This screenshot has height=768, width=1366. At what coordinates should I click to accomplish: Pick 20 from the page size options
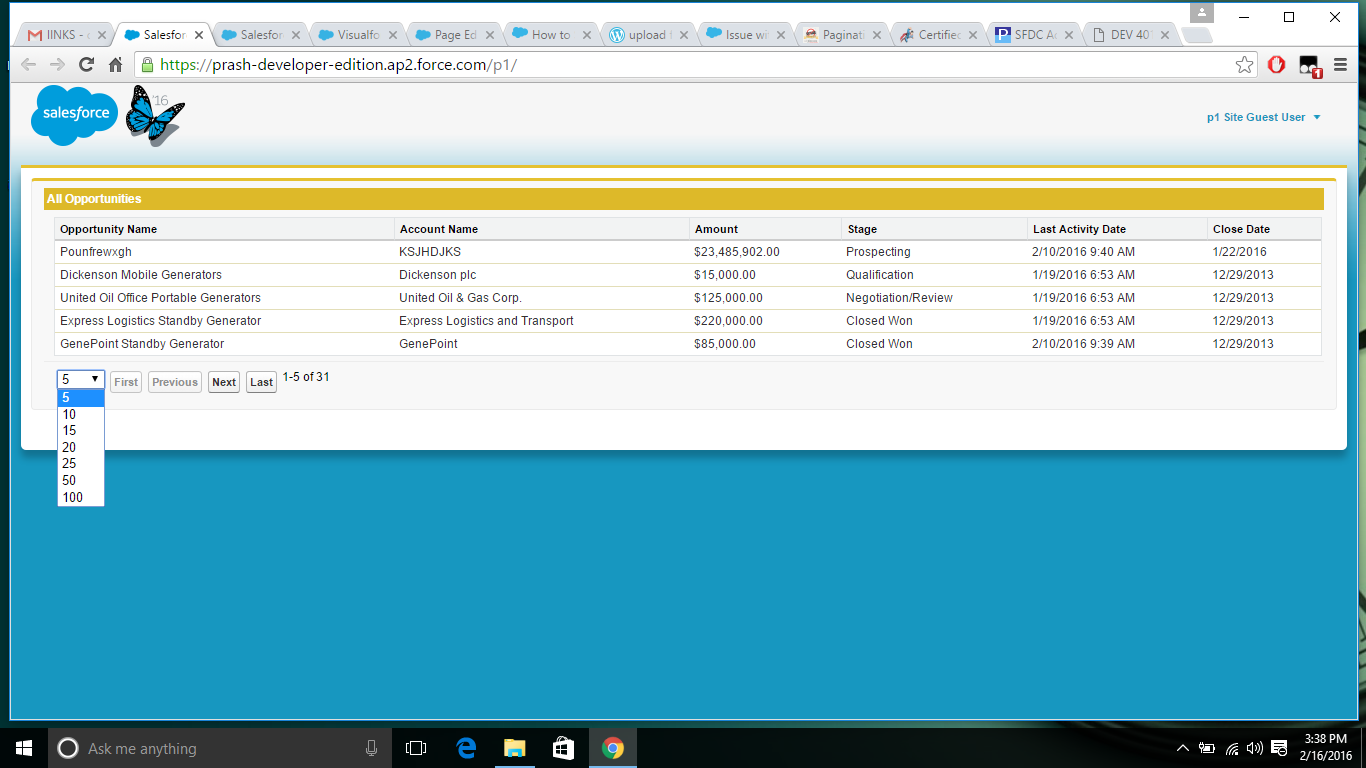81,448
